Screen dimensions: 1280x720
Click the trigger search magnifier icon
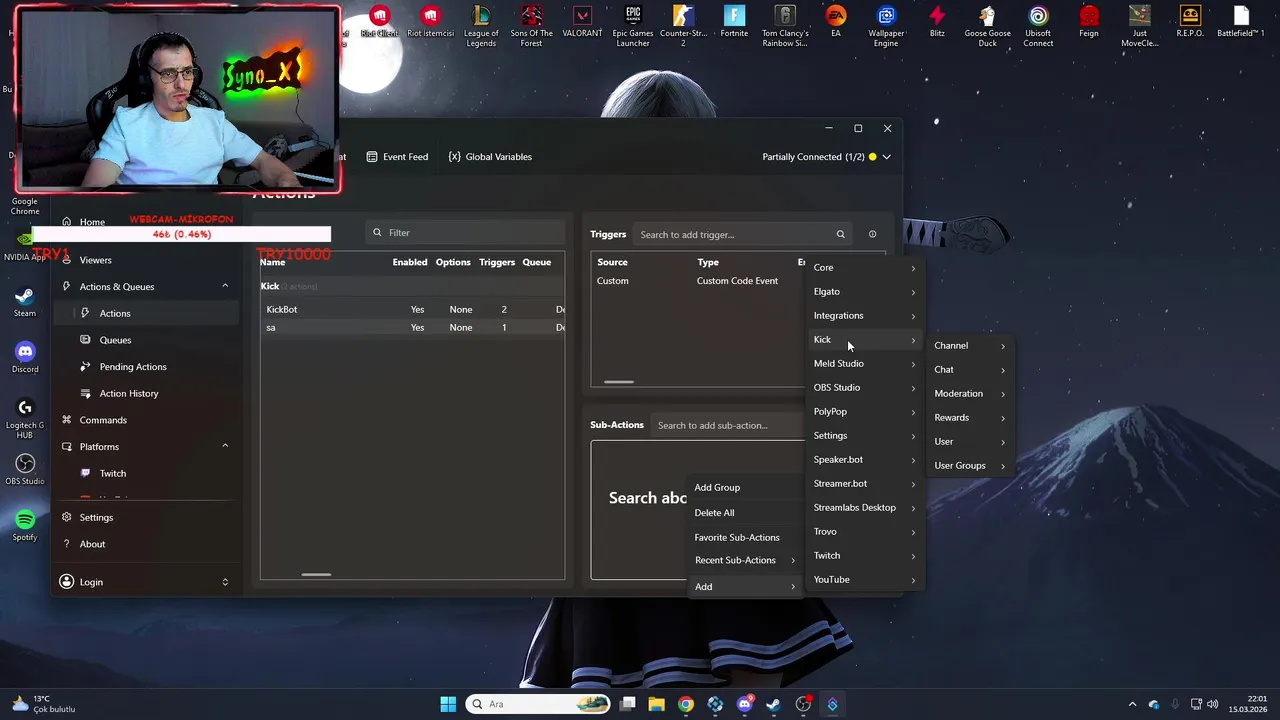[840, 234]
